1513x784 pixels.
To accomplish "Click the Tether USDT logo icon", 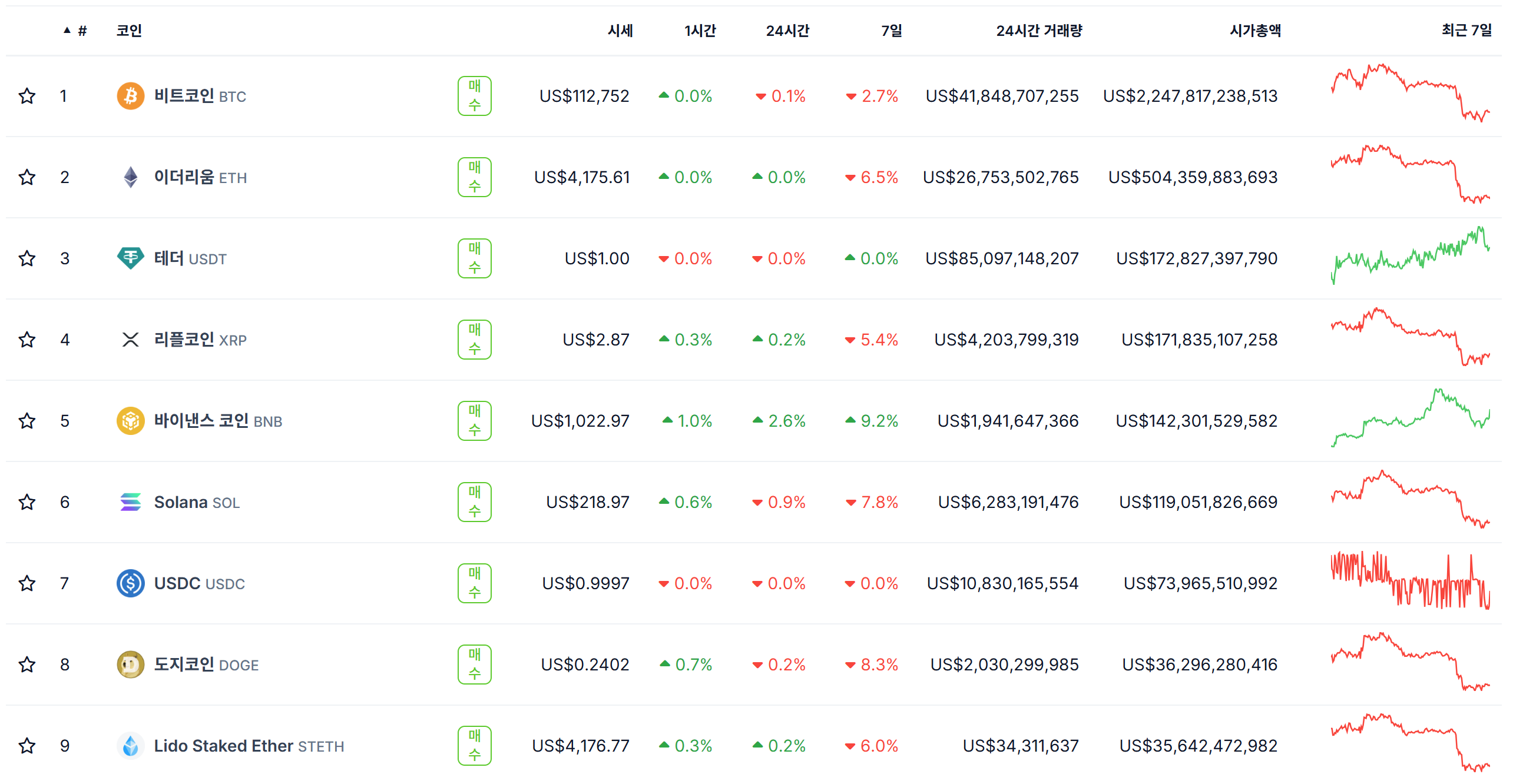I will coord(131,258).
